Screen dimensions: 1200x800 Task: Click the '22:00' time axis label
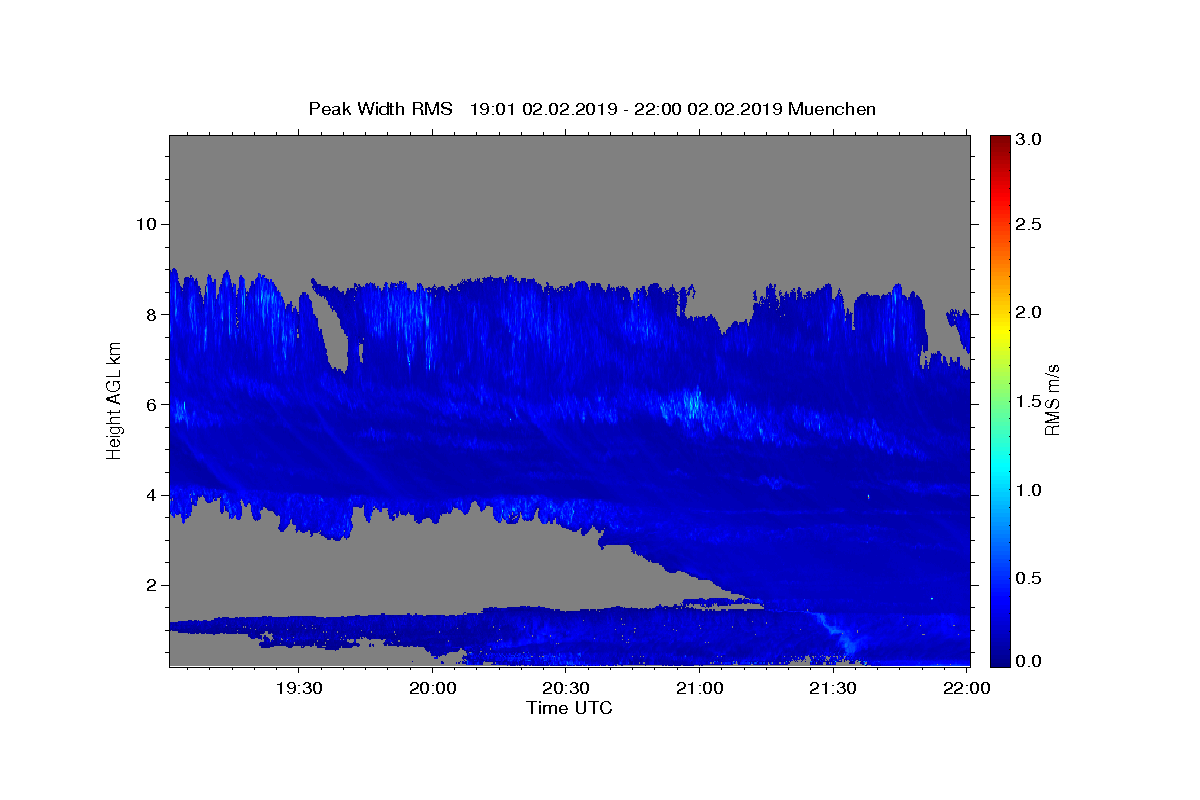(x=967, y=688)
